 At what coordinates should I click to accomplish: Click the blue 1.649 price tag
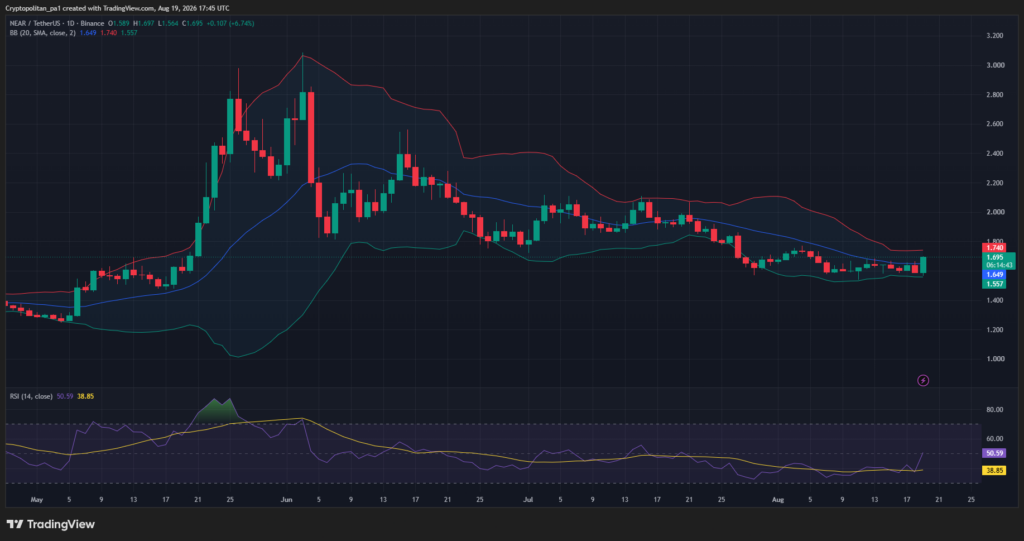tap(995, 275)
